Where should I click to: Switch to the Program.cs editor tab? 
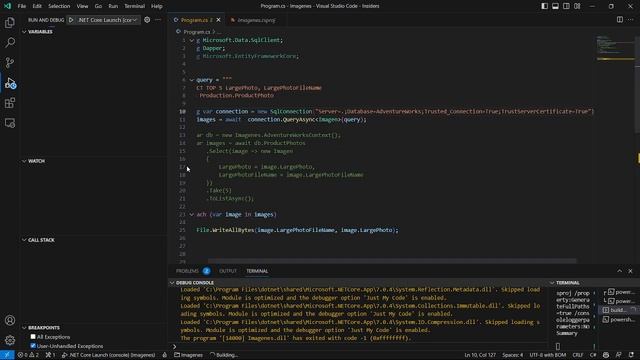click(196, 20)
